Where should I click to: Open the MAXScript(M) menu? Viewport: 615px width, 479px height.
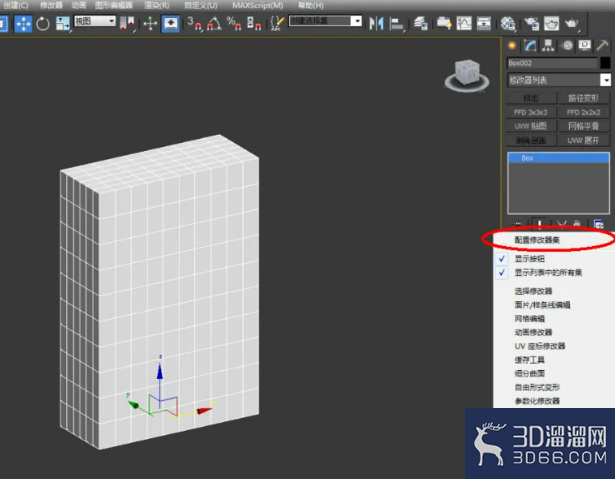pos(257,5)
